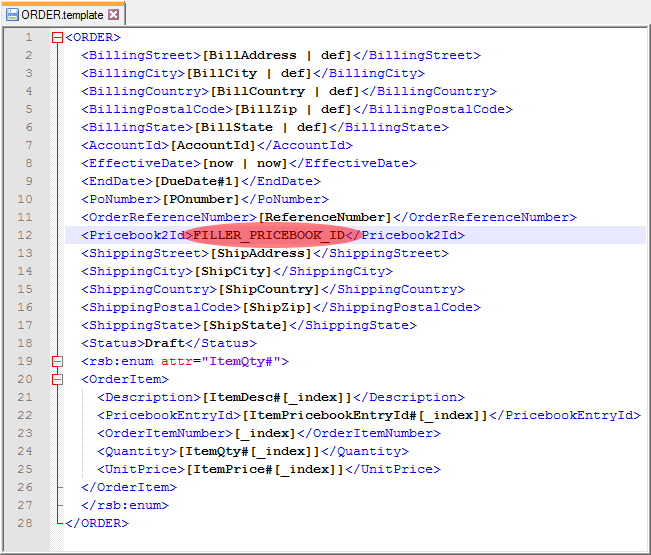This screenshot has height=555, width=651.
Task: Place cursor in [ReferenceNumber] on line 11
Action: pyautogui.click(x=325, y=218)
